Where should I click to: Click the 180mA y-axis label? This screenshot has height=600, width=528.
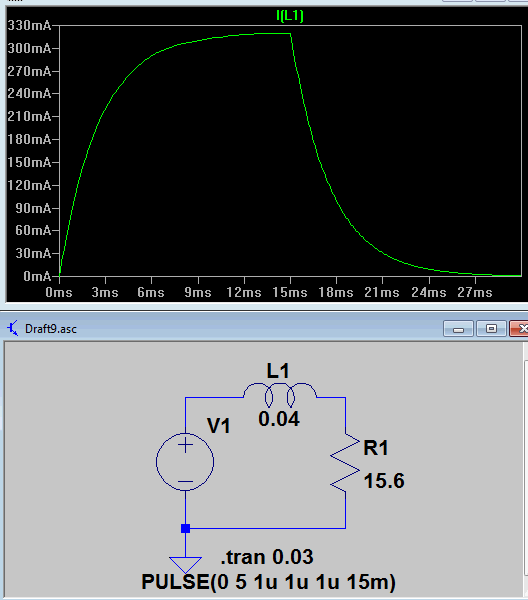coord(29,139)
